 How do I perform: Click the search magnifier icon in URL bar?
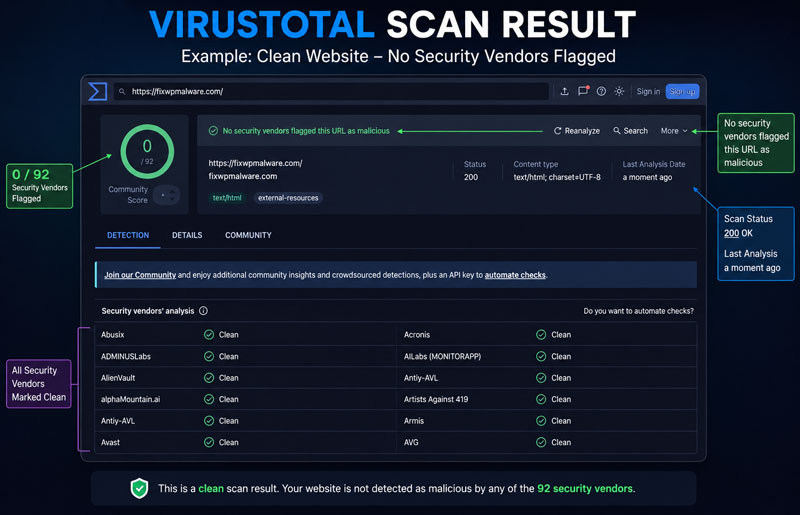click(x=122, y=92)
